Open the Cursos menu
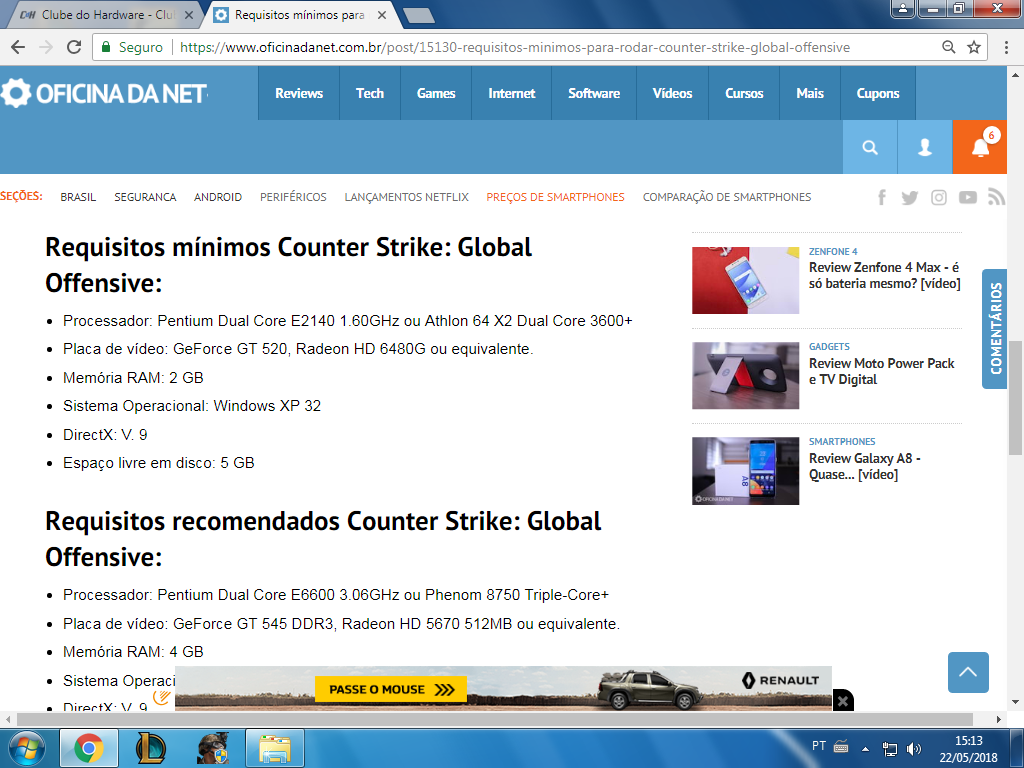The image size is (1024, 768). pos(744,93)
